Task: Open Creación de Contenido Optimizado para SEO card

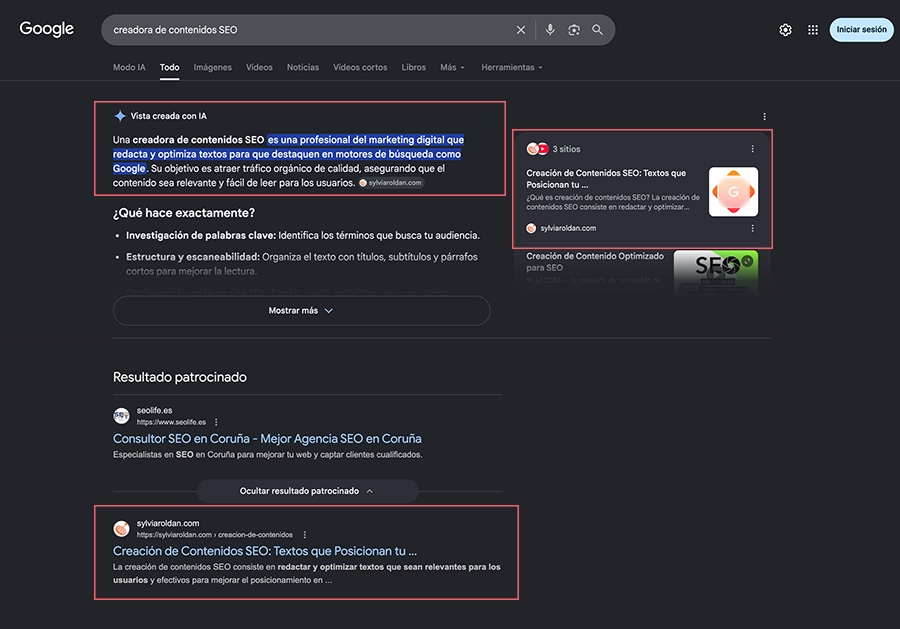Action: (x=595, y=262)
